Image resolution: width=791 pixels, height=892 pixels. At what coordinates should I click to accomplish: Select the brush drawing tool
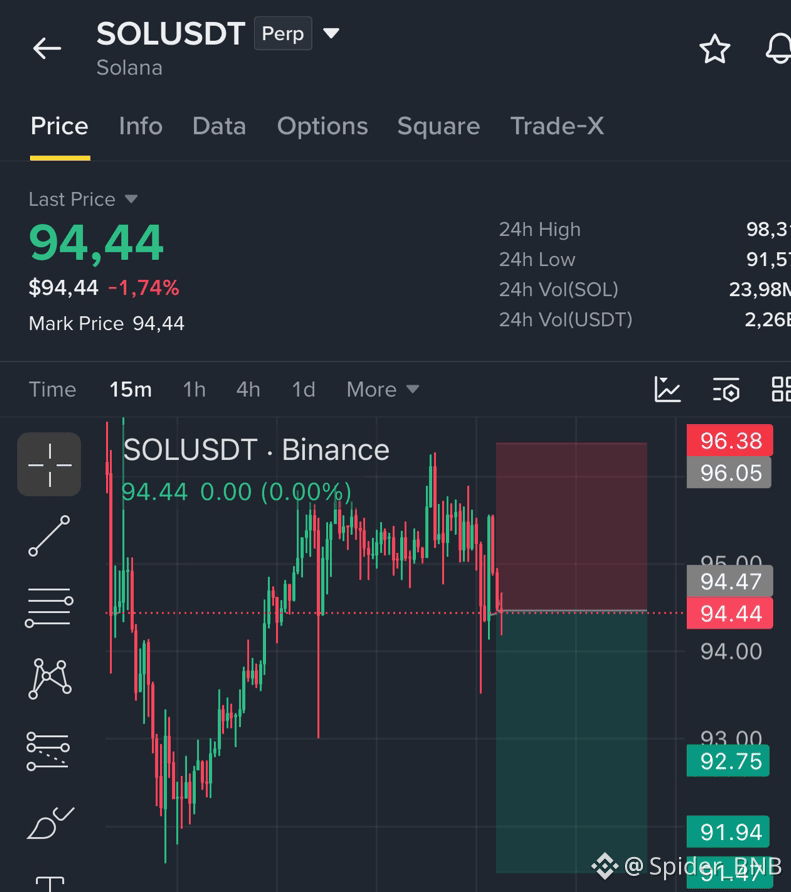(x=50, y=823)
